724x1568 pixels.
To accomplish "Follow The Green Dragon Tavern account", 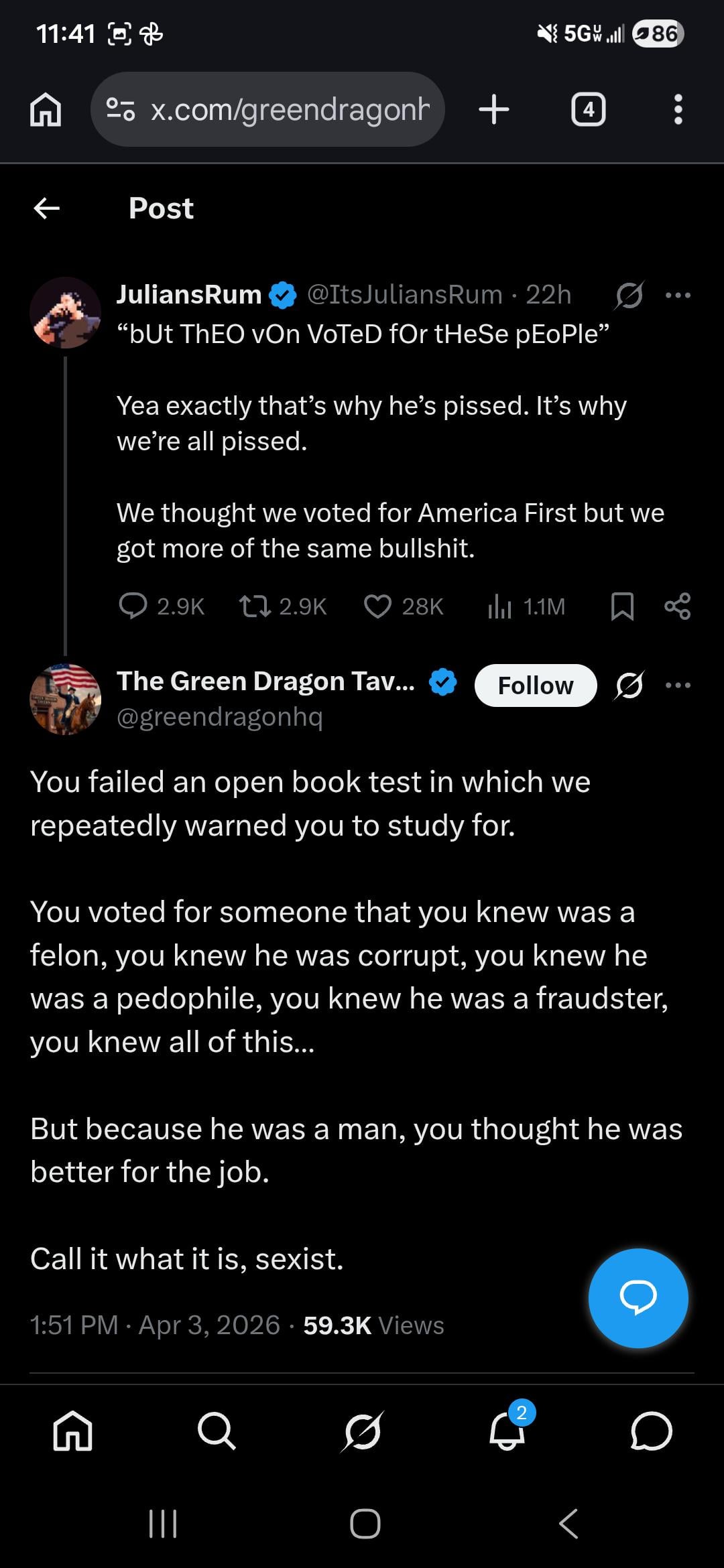I will coord(535,685).
